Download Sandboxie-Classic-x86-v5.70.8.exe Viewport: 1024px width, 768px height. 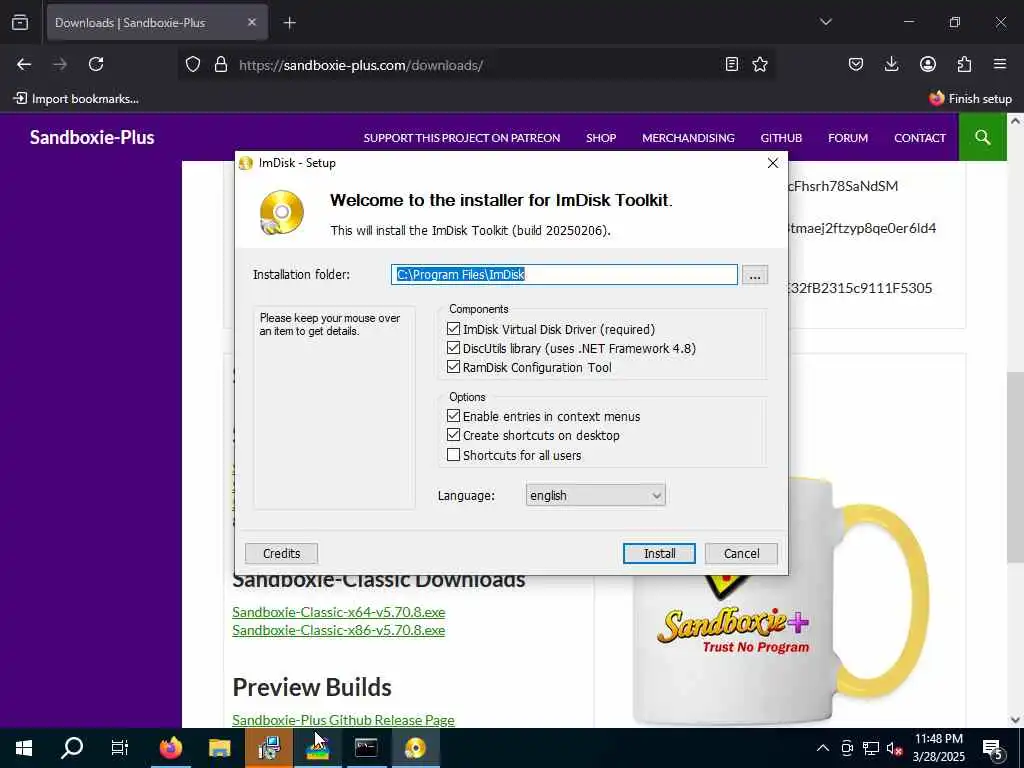(x=338, y=630)
